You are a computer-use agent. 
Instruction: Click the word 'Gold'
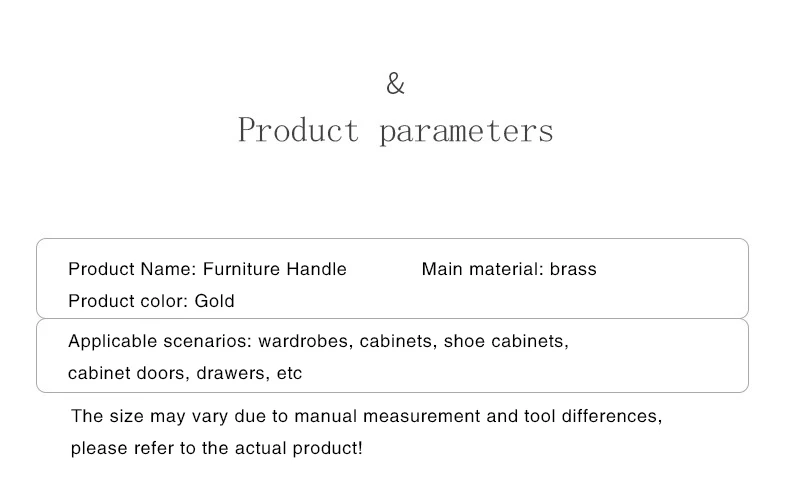coord(215,301)
